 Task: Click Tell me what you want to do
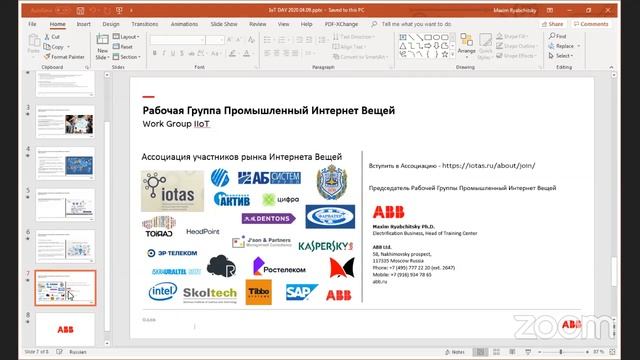click(416, 24)
